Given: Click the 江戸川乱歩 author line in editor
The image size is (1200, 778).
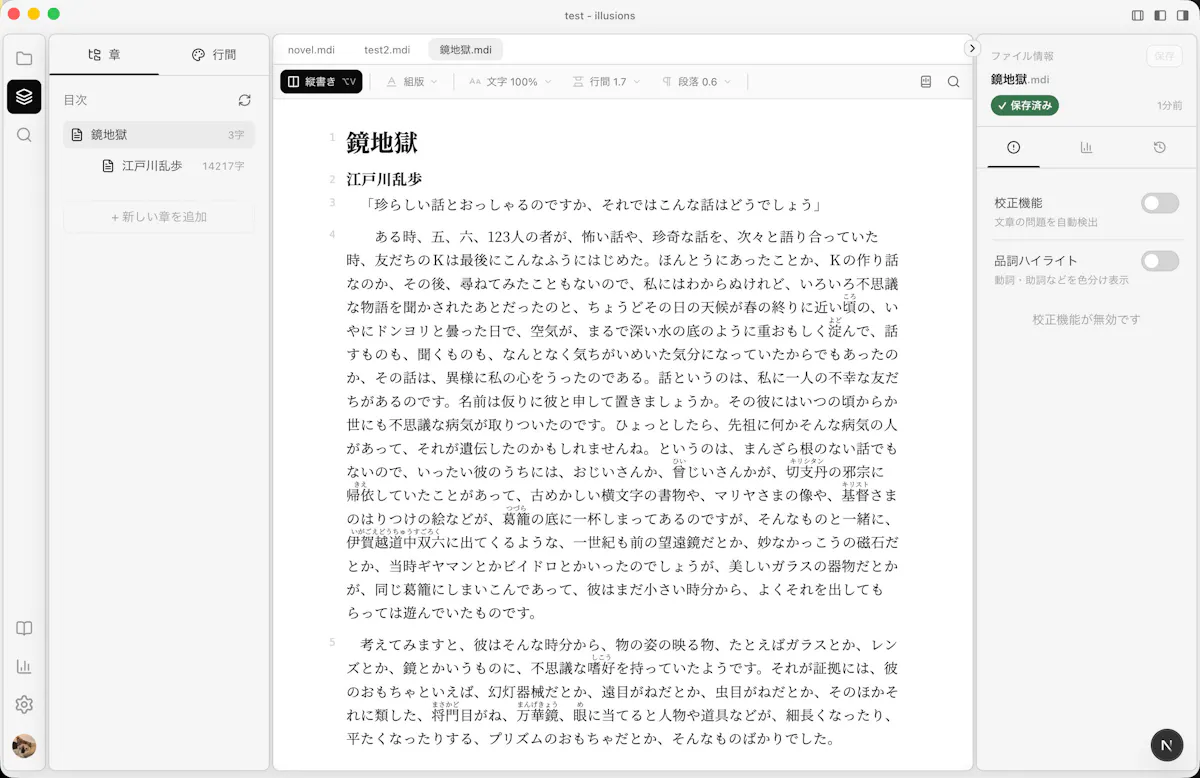Looking at the screenshot, I should tap(384, 180).
